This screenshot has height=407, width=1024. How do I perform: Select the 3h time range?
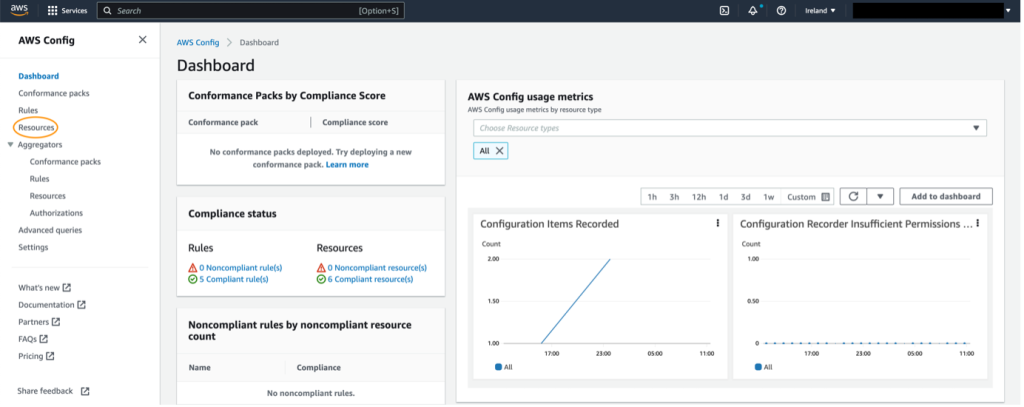674,197
